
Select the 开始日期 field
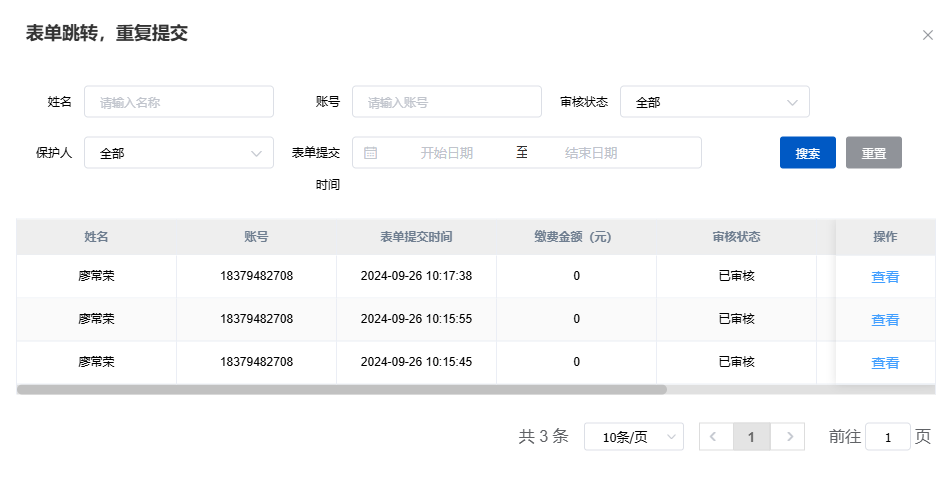[446, 153]
